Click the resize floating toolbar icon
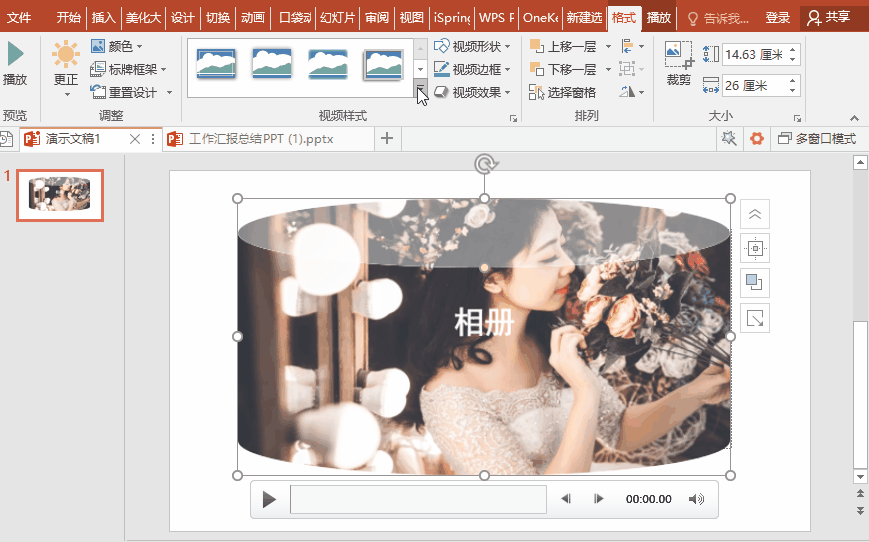 [755, 318]
